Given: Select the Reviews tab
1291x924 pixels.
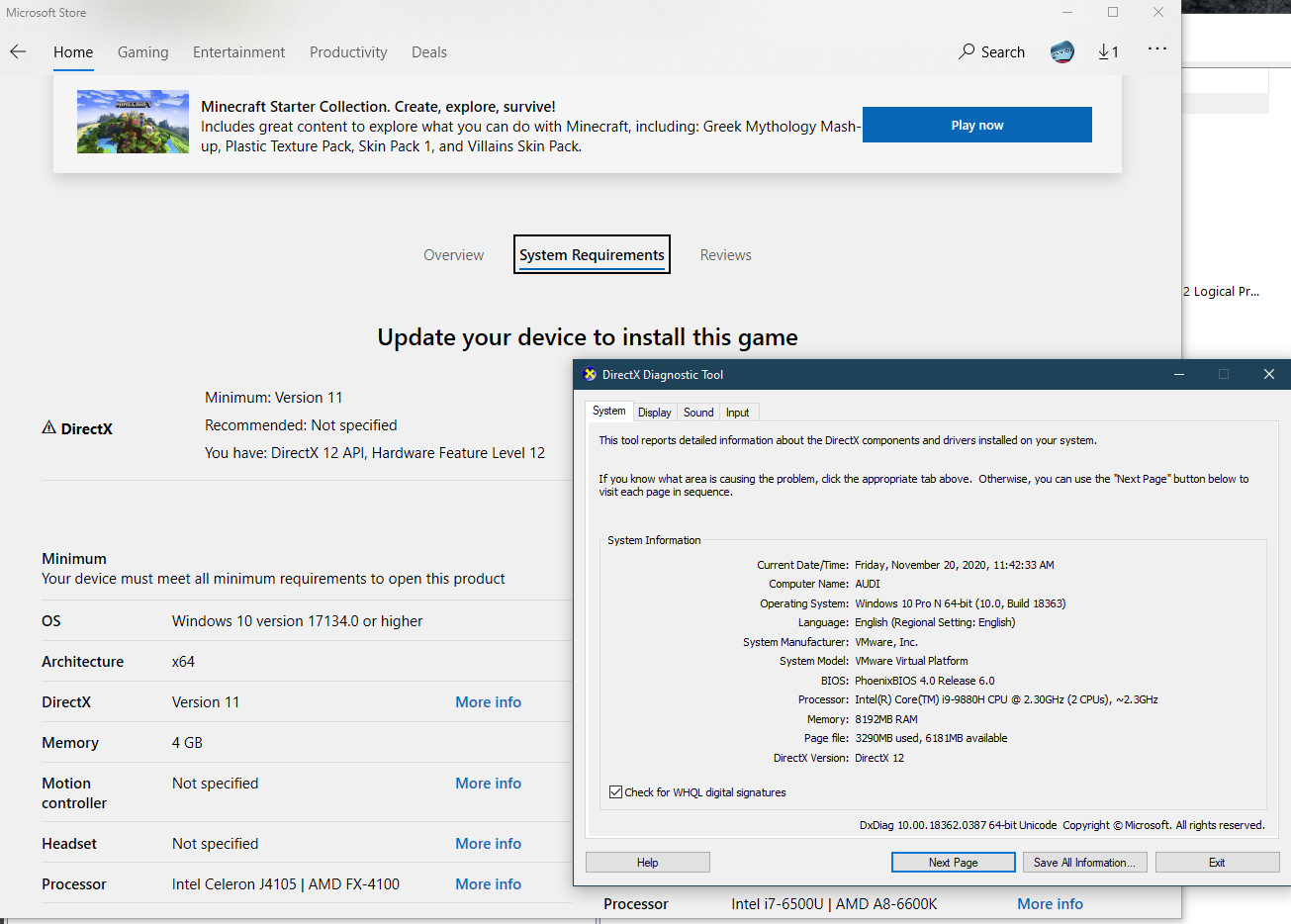Looking at the screenshot, I should 726,255.
